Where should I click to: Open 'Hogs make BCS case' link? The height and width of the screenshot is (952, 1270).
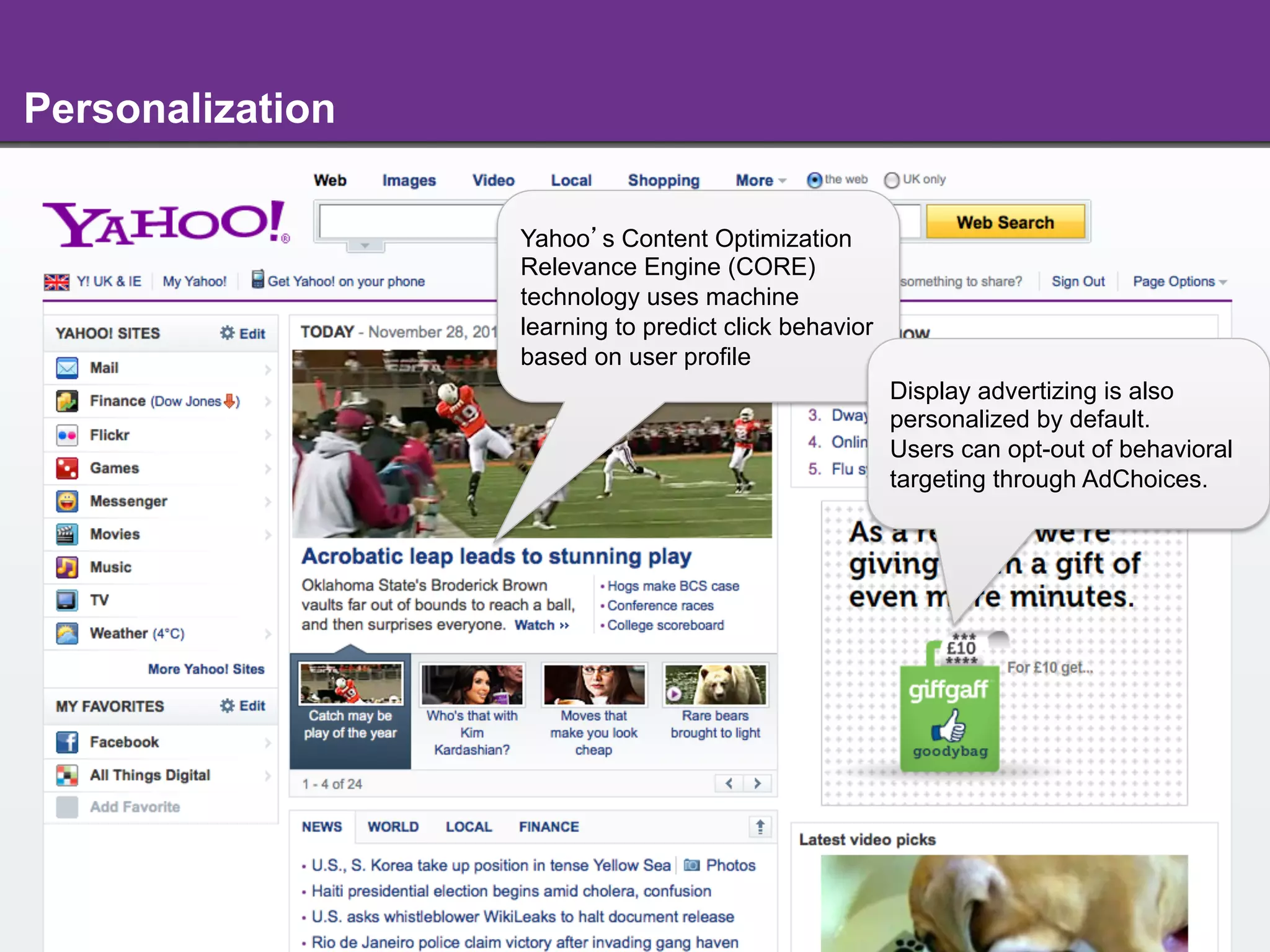(673, 586)
